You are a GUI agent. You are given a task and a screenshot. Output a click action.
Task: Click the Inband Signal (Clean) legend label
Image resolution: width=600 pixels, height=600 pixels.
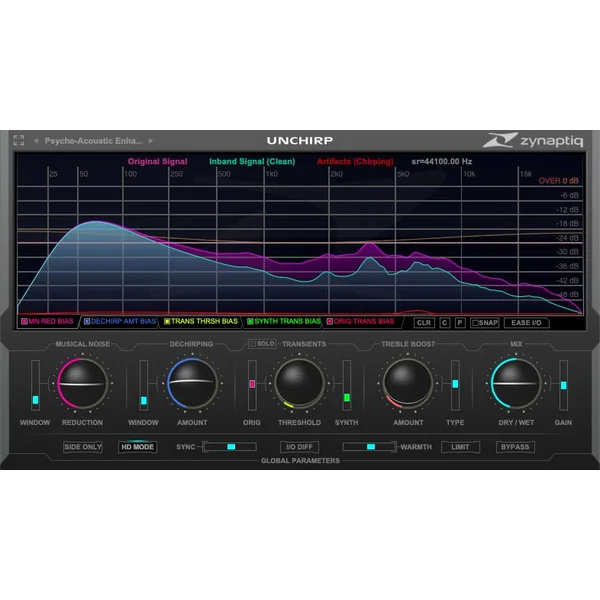252,161
